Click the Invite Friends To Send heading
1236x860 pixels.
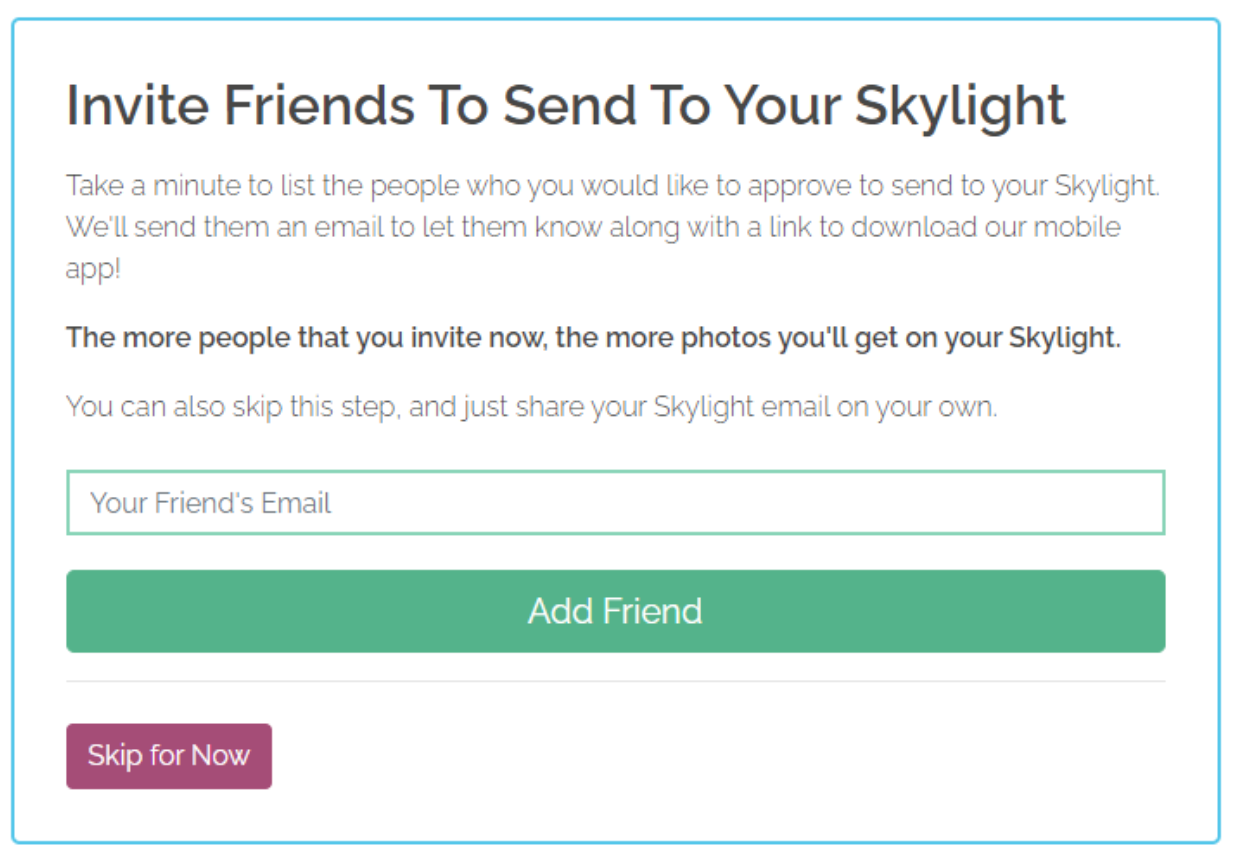click(565, 106)
